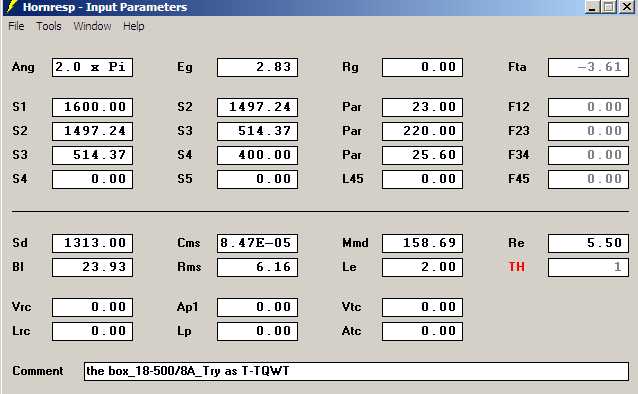Click the Fta field showing -3.61
The image size is (638, 394).
588,67
